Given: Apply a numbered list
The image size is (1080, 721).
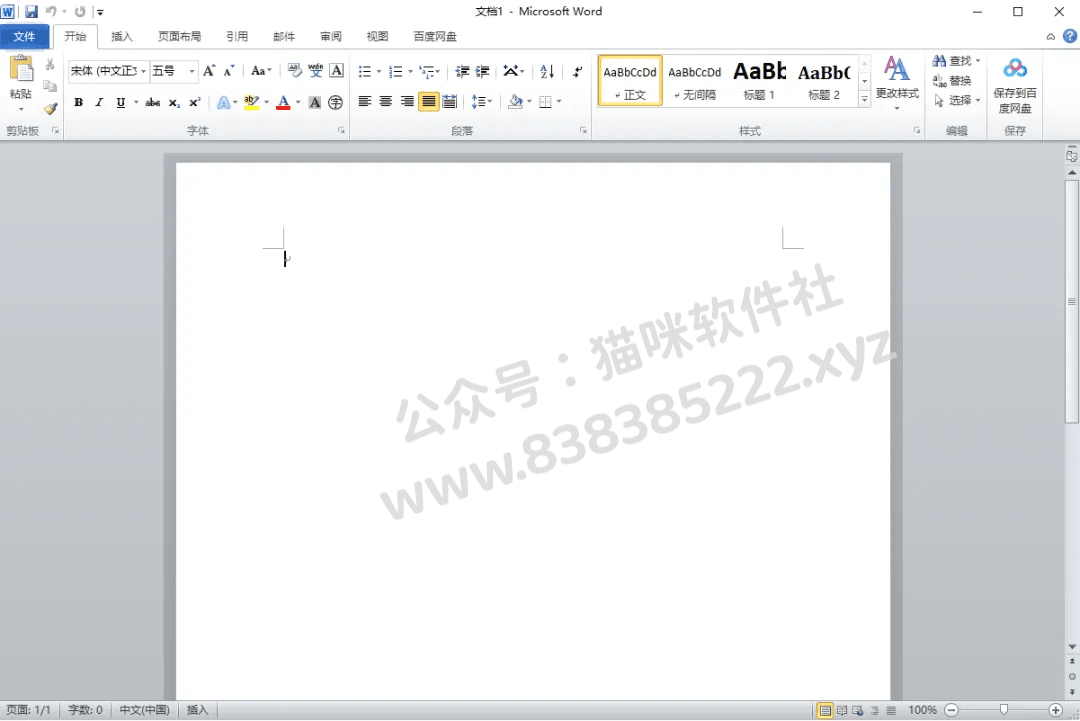Looking at the screenshot, I should coord(395,72).
